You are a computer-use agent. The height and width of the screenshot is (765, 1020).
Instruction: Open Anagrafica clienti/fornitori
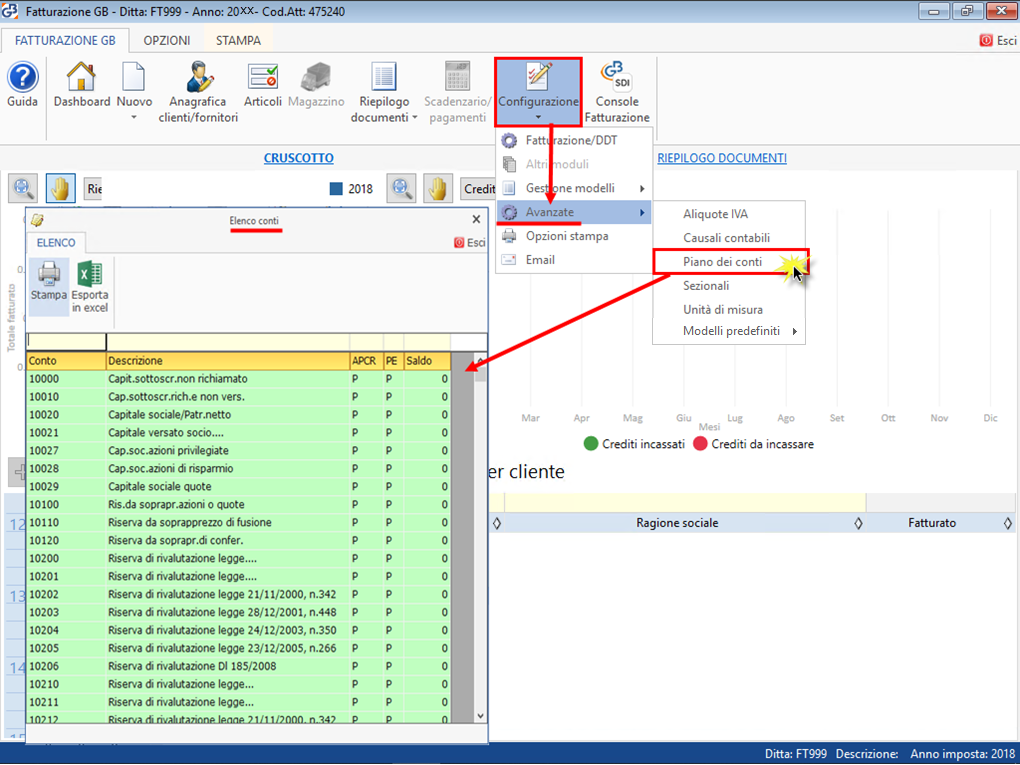[x=198, y=77]
